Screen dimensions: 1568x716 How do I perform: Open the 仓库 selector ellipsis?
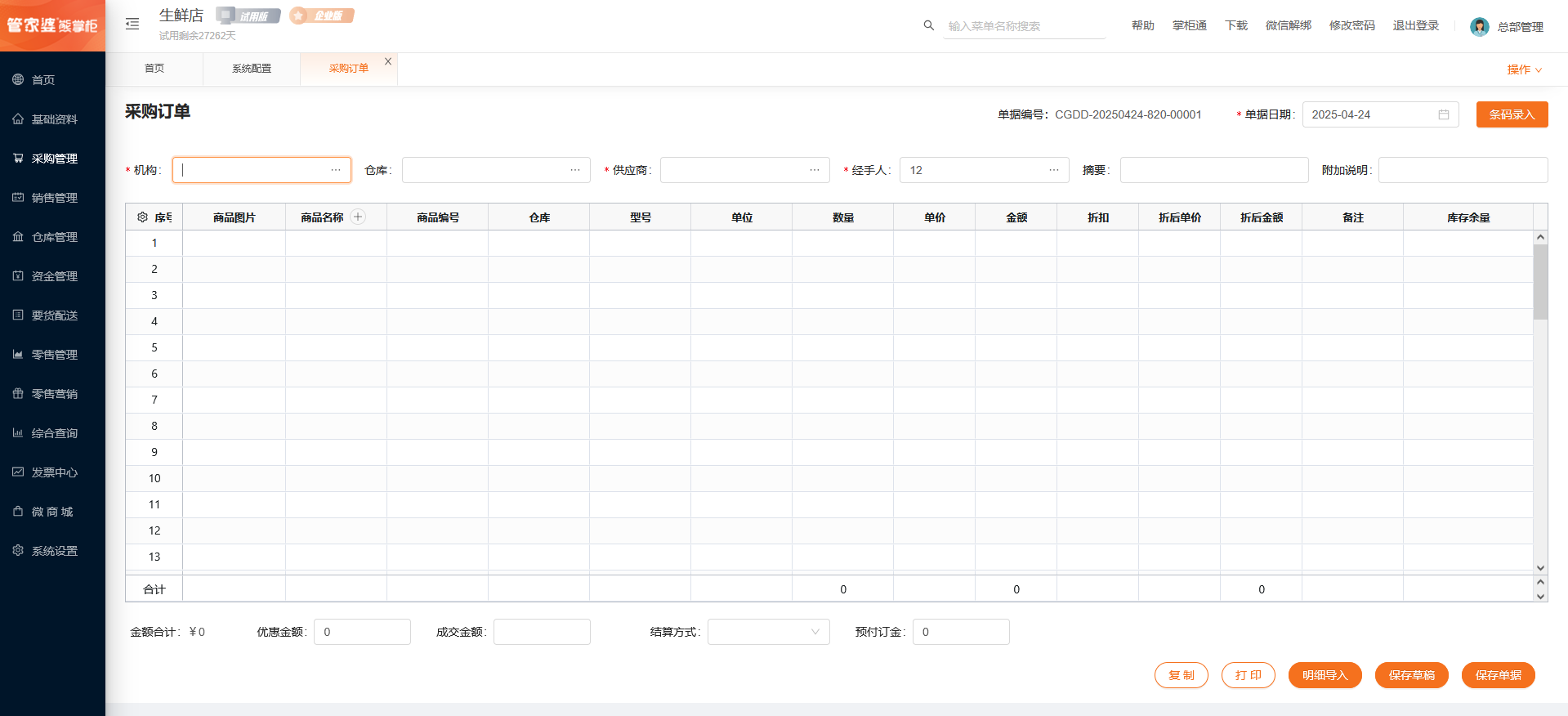(575, 170)
